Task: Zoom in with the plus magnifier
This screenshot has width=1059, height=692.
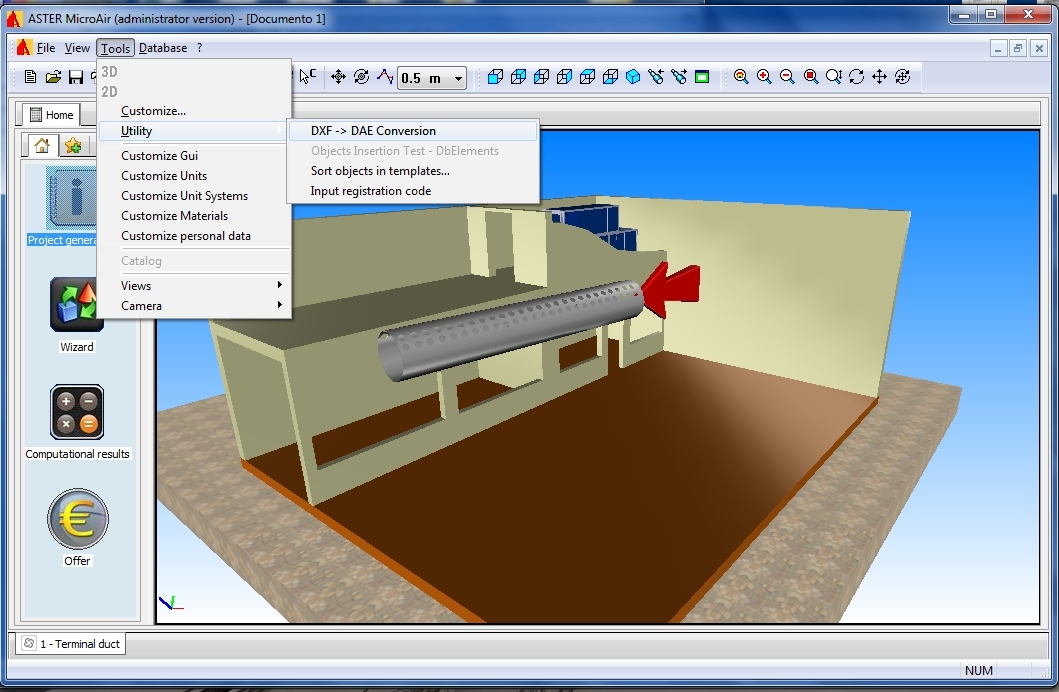Action: point(764,77)
